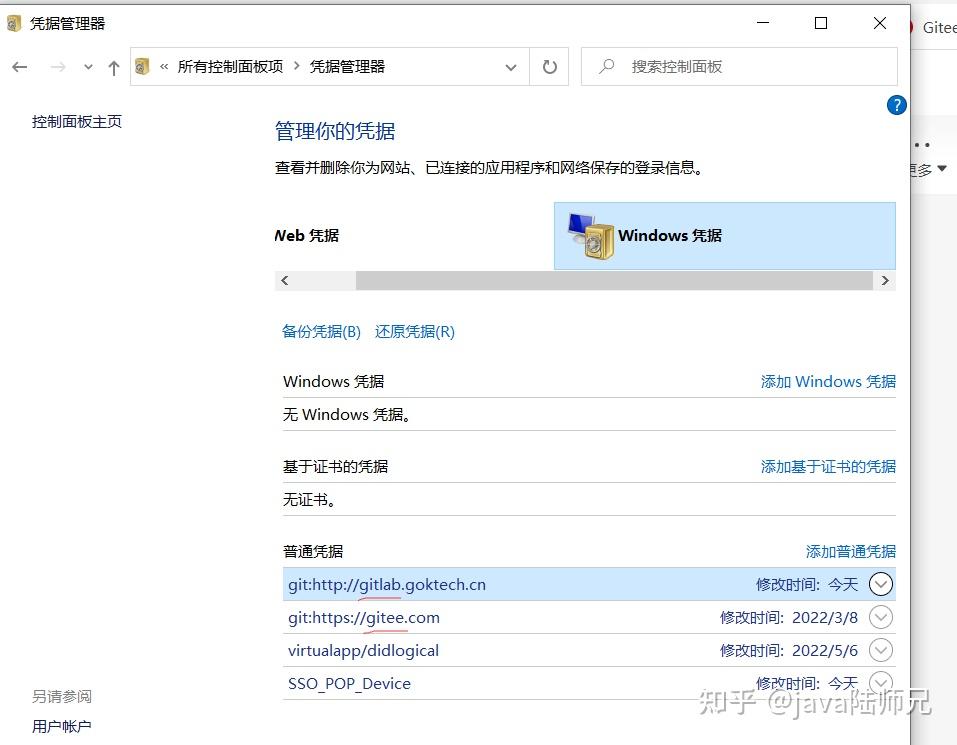
Task: Click the Refresh icon in the address bar
Action: [549, 66]
